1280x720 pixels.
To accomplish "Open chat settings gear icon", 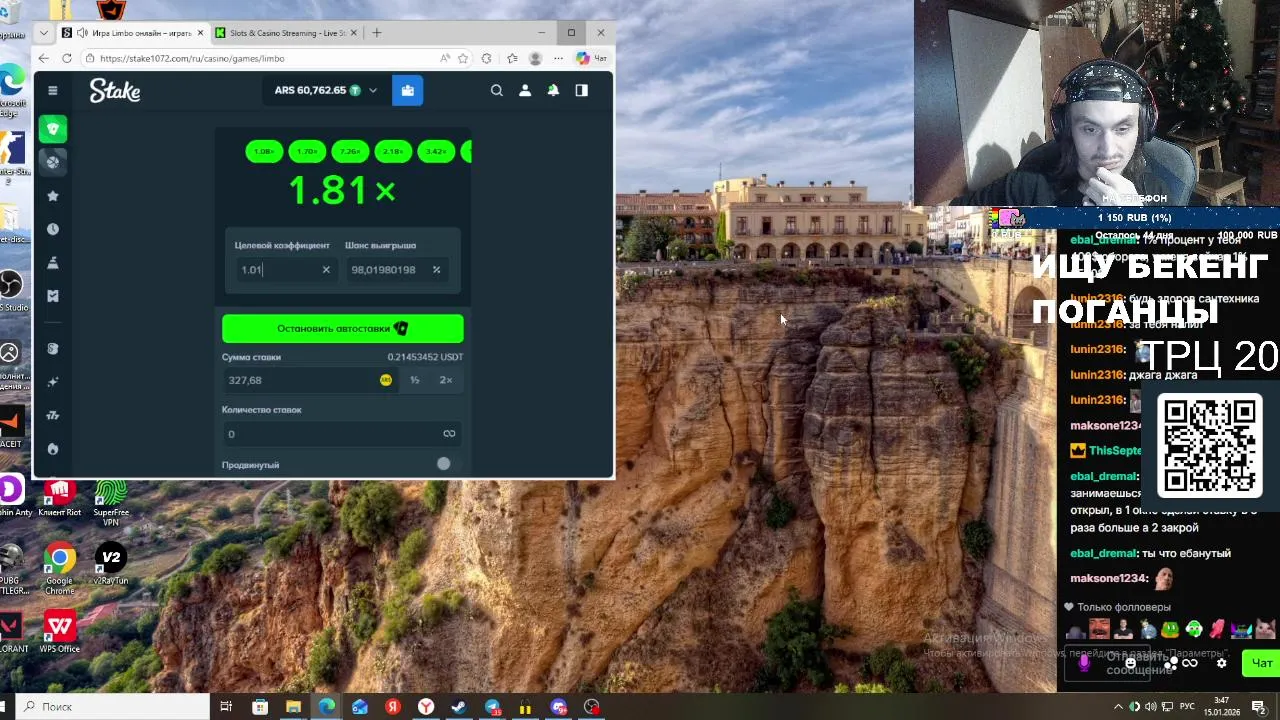I will coord(1221,663).
